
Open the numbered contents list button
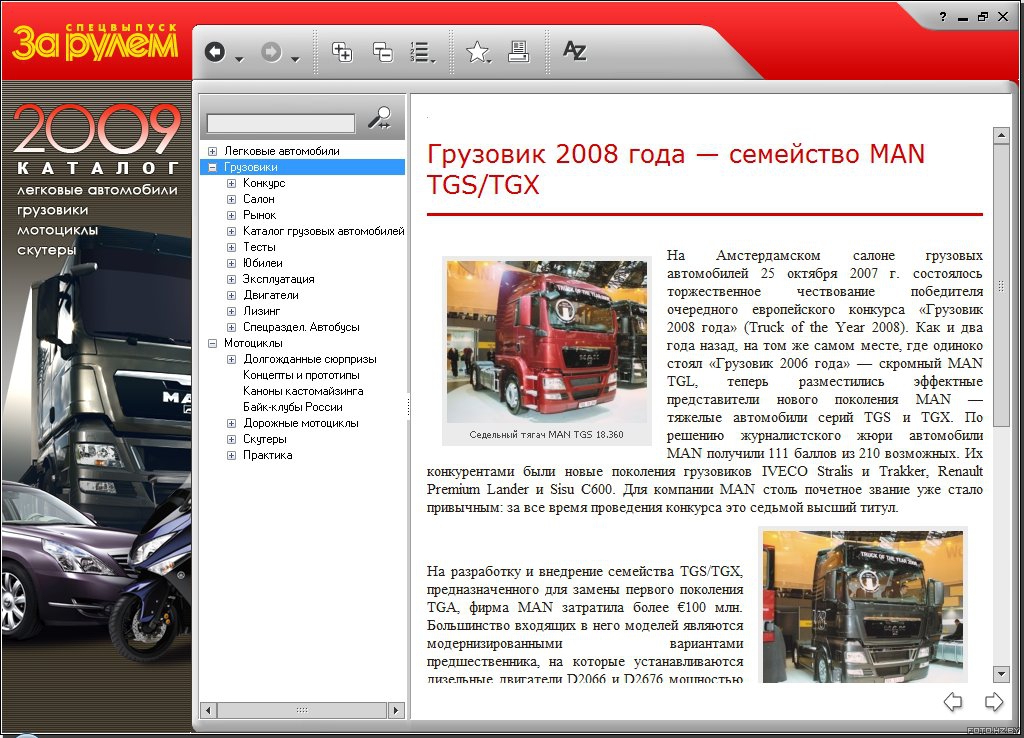(x=422, y=52)
